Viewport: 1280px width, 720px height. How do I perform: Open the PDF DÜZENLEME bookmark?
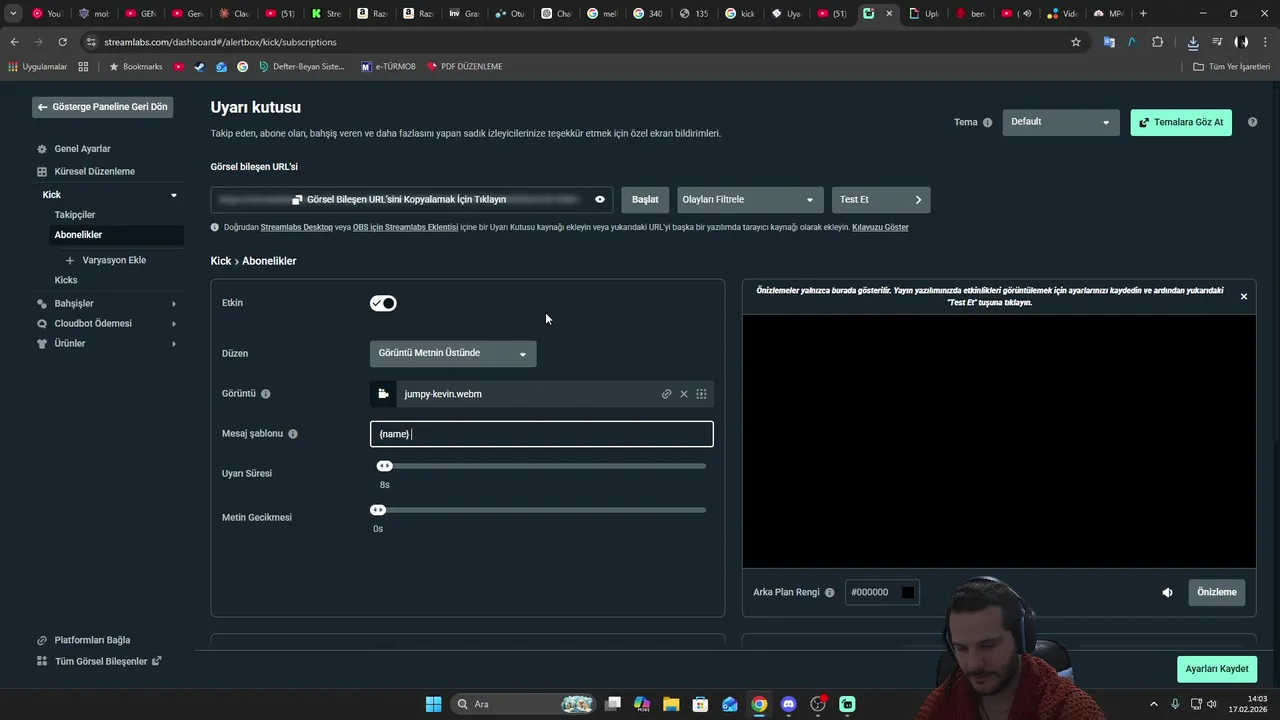pyautogui.click(x=465, y=67)
